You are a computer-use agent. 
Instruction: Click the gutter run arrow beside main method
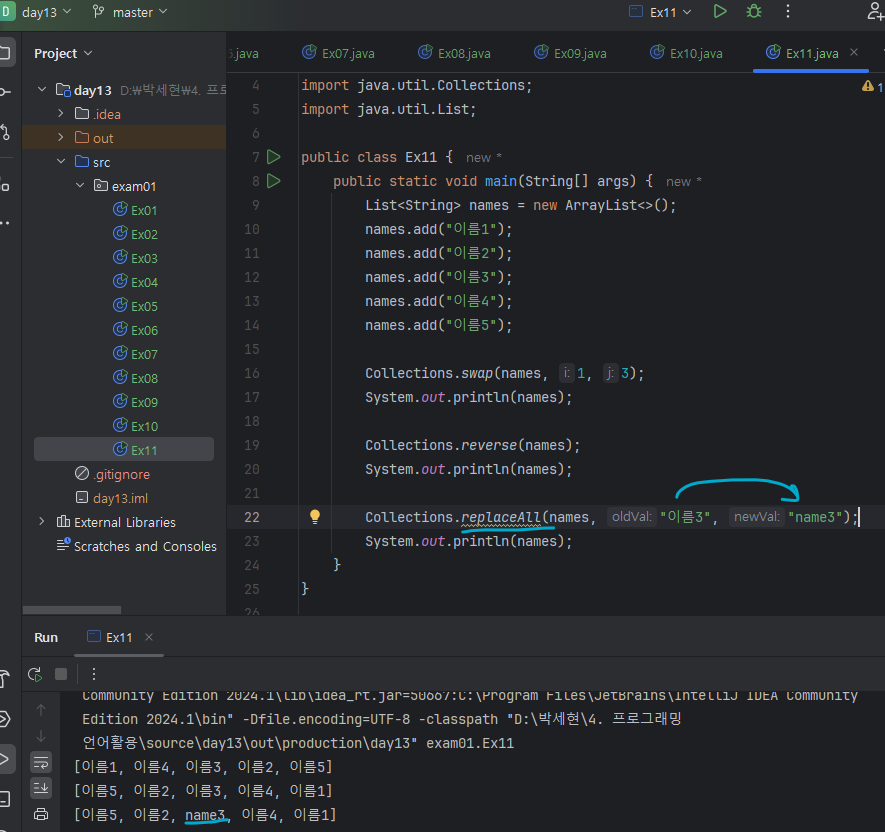274,181
